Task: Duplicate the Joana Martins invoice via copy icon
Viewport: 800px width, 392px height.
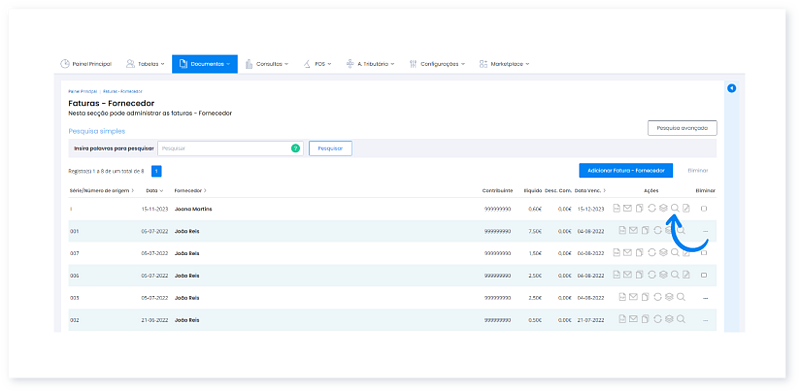Action: point(639,208)
